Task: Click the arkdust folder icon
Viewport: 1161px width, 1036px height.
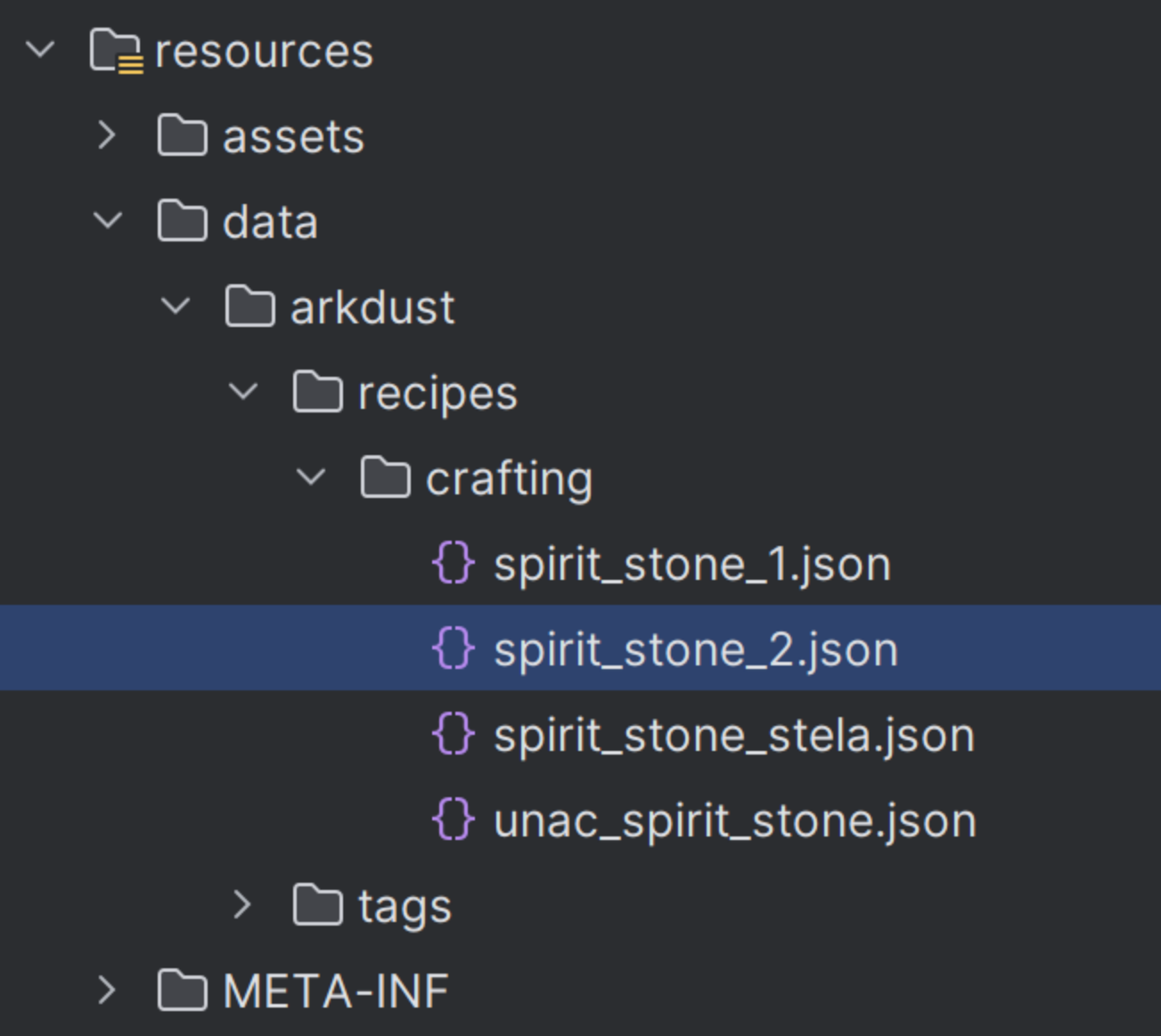Action: (249, 306)
